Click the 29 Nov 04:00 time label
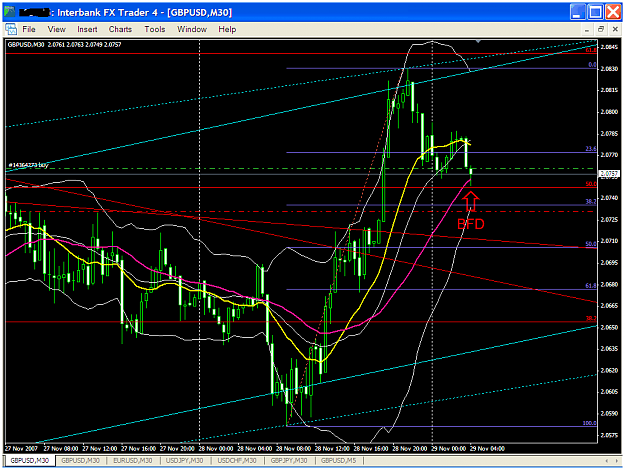 487,448
